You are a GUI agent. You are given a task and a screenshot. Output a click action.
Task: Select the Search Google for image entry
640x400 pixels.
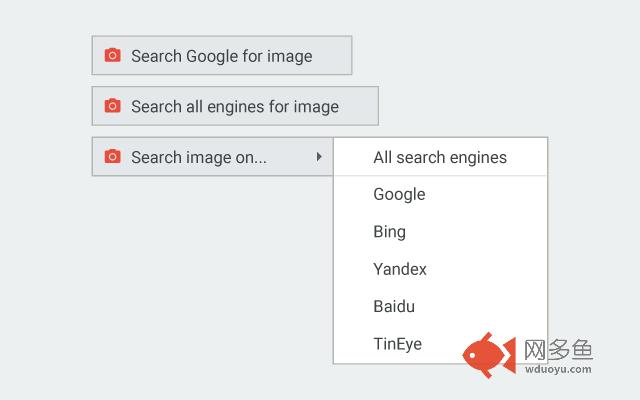[221, 56]
